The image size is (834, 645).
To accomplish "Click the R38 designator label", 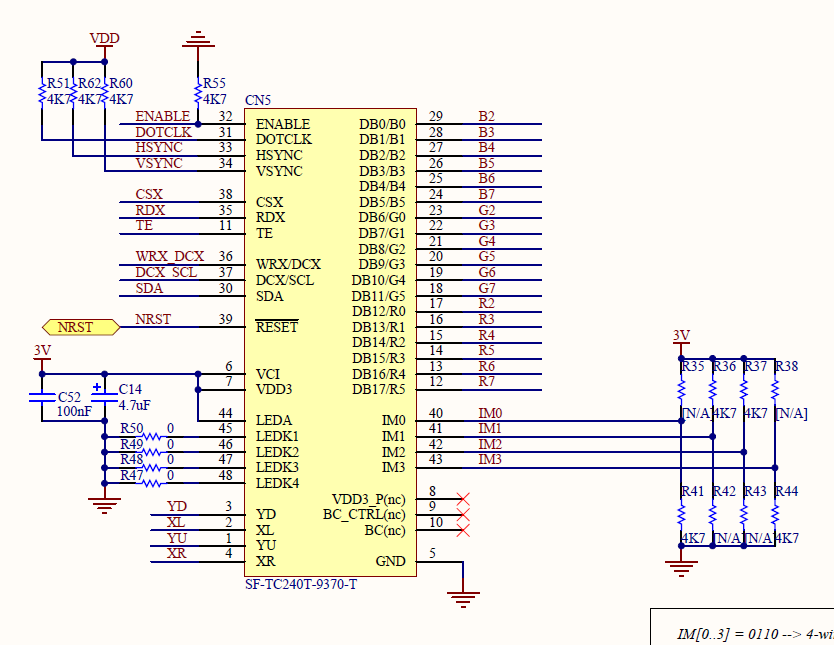I will click(787, 366).
